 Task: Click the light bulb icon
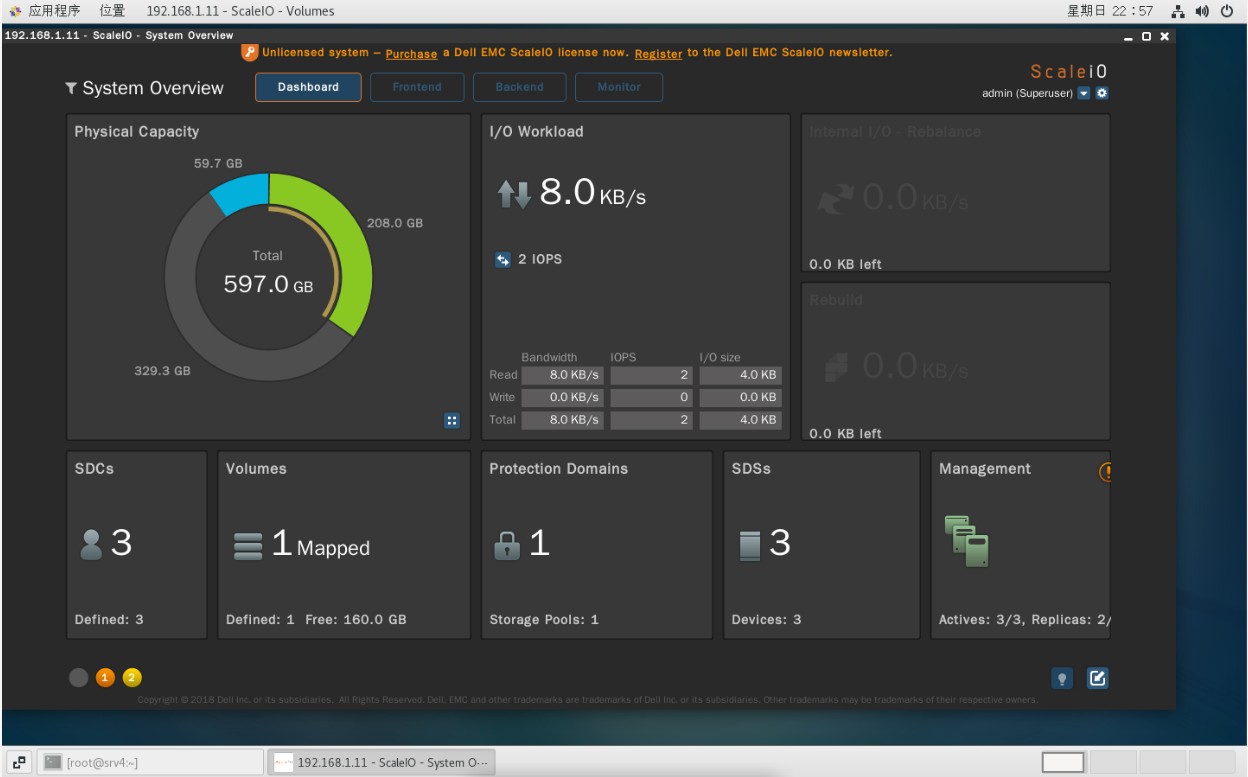click(1062, 678)
